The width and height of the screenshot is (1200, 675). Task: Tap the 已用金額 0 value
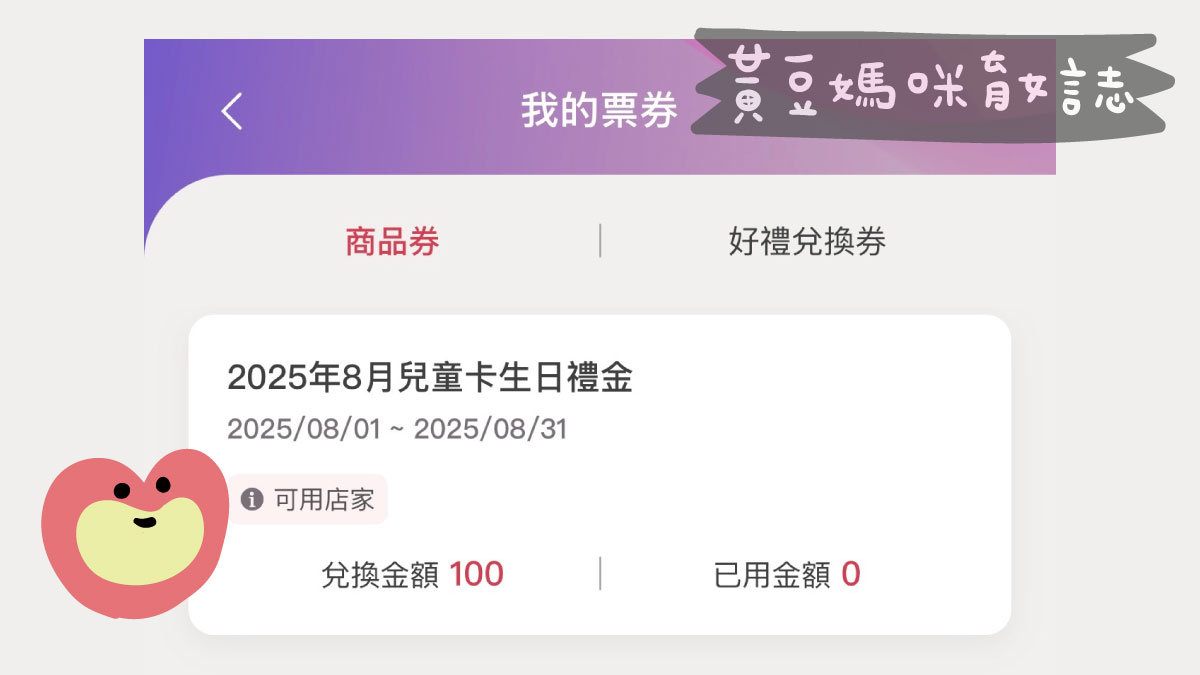coord(786,574)
